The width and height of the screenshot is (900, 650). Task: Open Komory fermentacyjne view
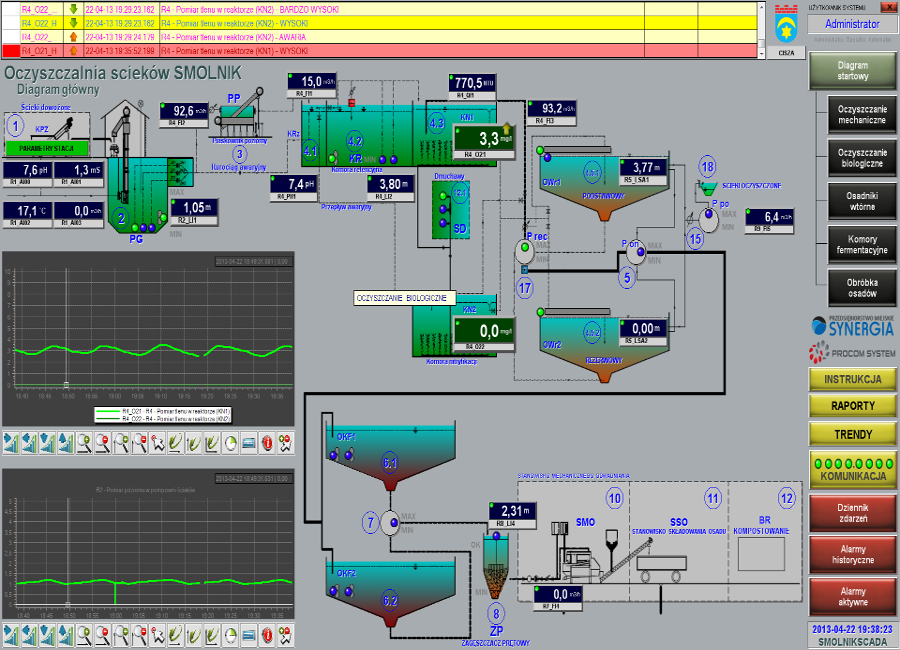point(861,245)
